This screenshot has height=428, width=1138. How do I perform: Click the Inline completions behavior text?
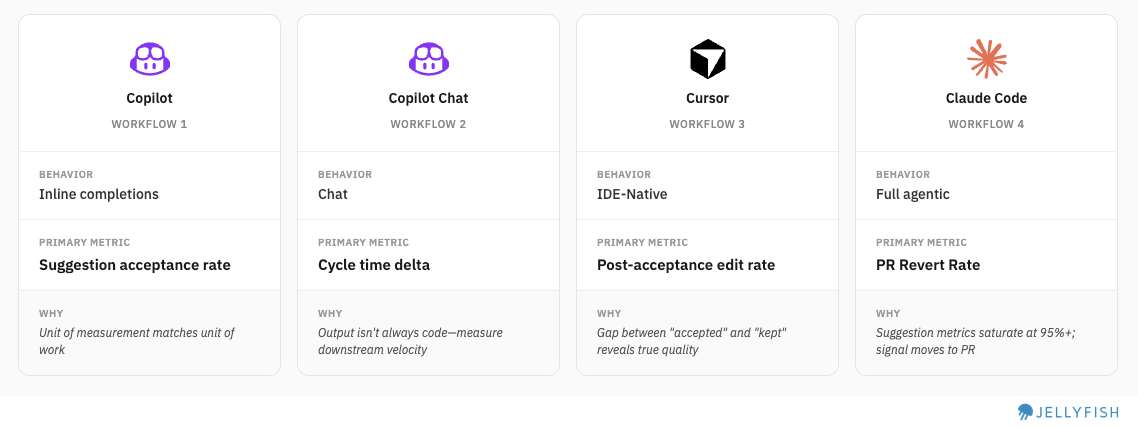(x=99, y=194)
